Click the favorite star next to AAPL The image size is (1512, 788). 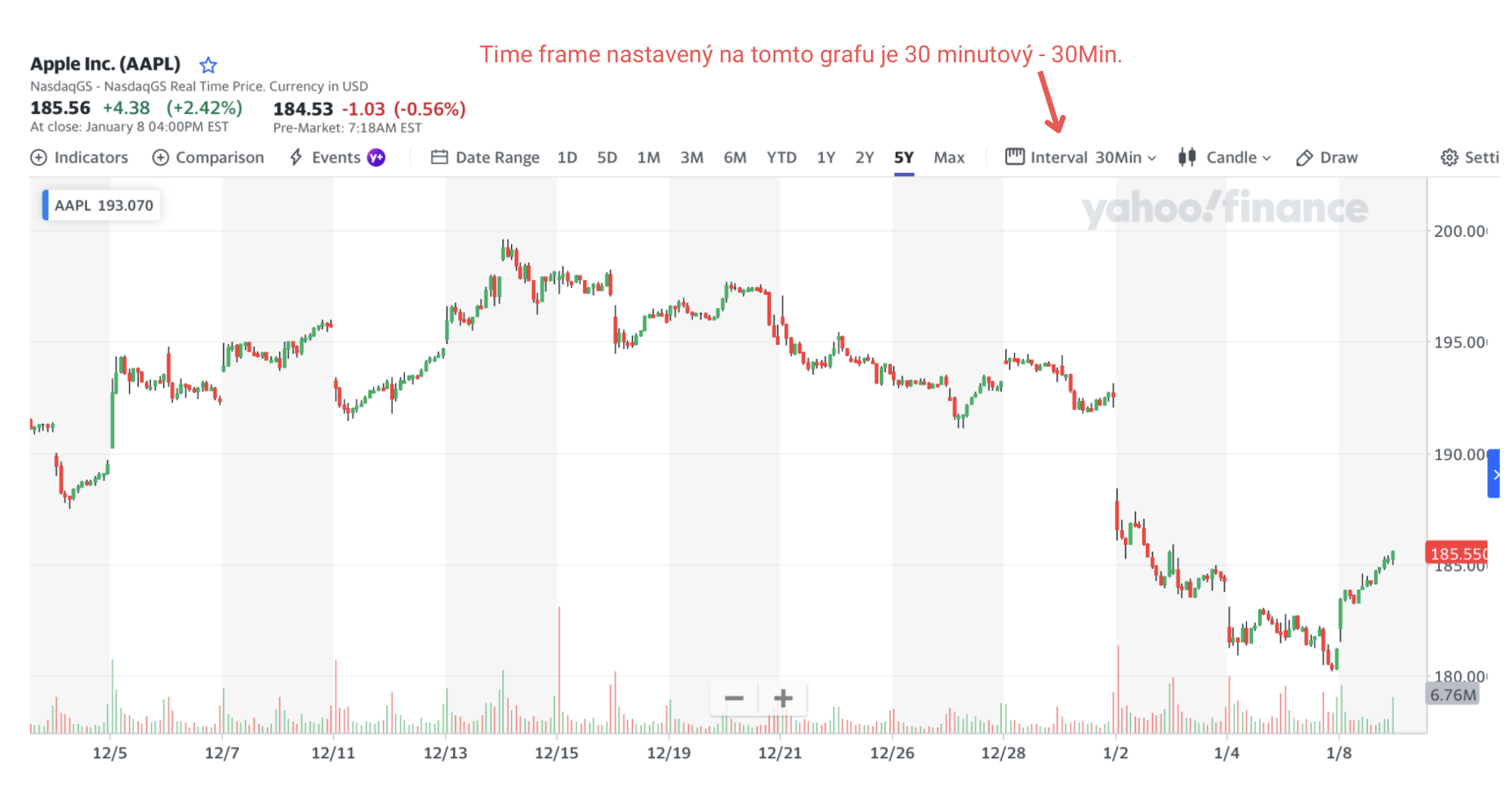(208, 65)
